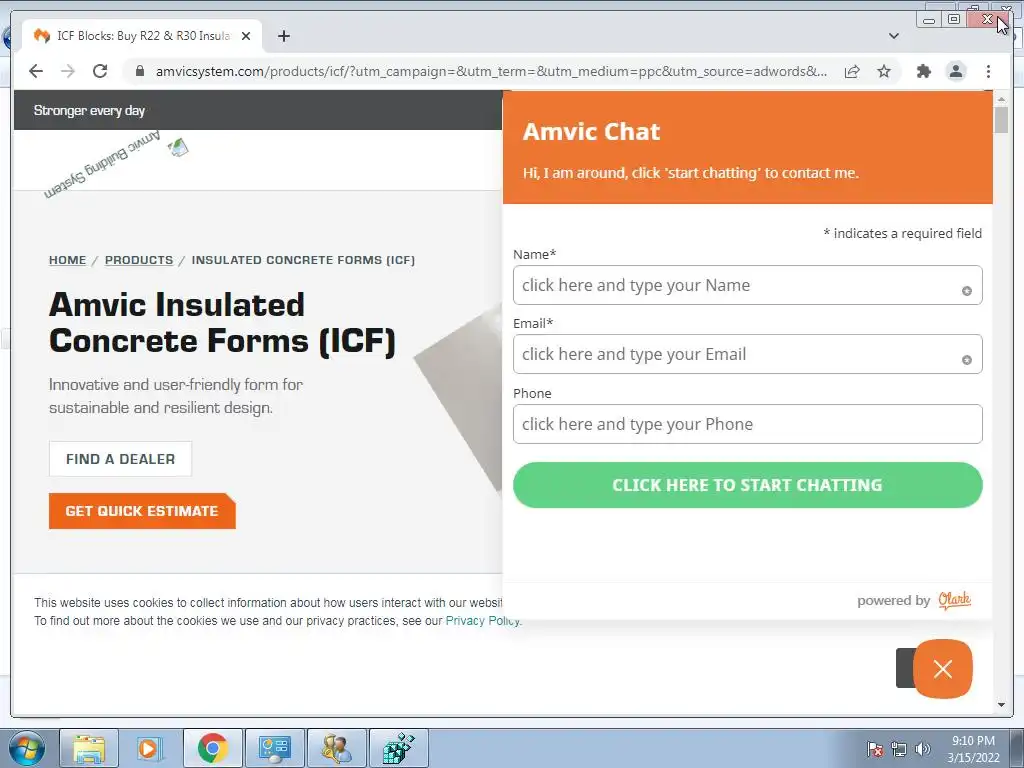The image size is (1024, 768).
Task: Open the Chrome profile avatar menu
Action: [x=956, y=71]
